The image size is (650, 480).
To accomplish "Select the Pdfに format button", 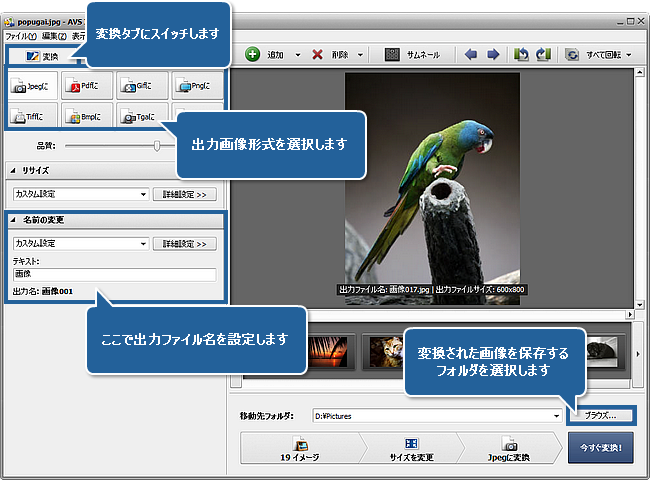I will 87,85.
